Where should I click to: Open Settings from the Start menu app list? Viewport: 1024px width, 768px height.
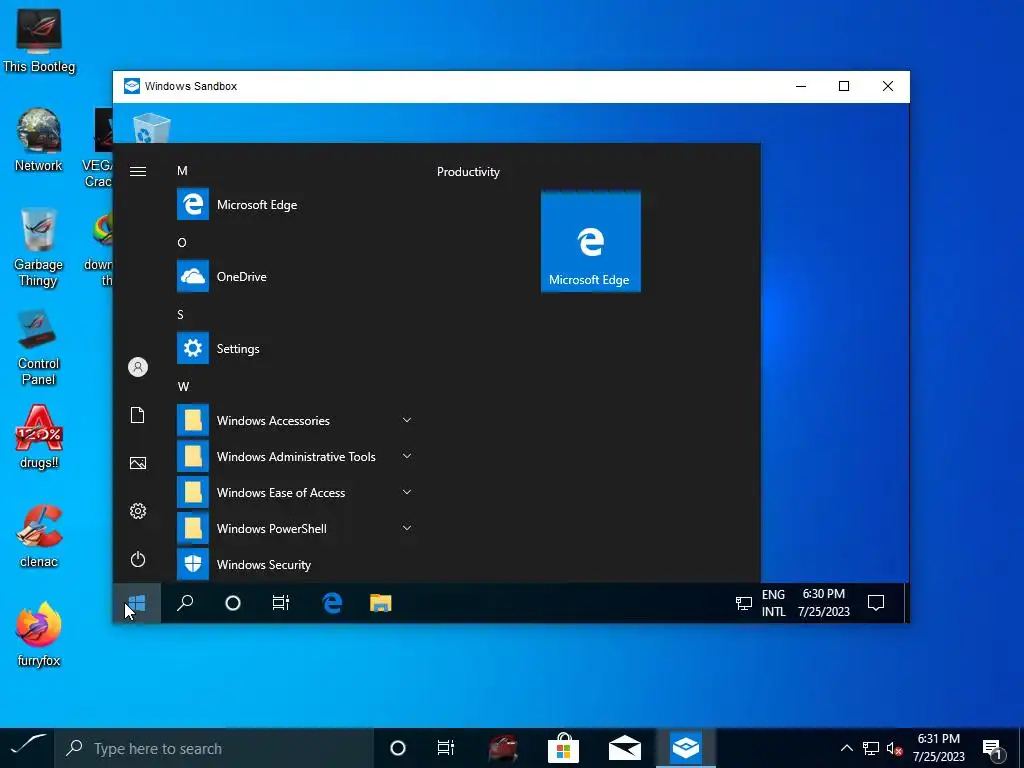click(x=294, y=348)
